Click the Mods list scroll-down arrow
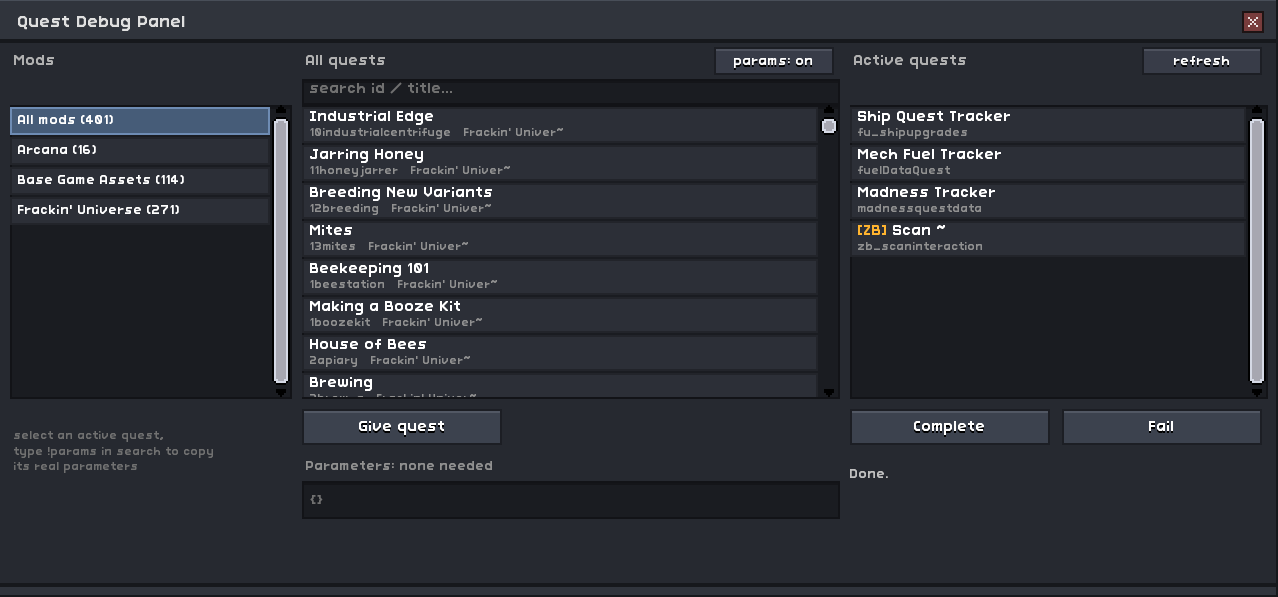Viewport: 1278px width, 597px height. click(x=281, y=392)
